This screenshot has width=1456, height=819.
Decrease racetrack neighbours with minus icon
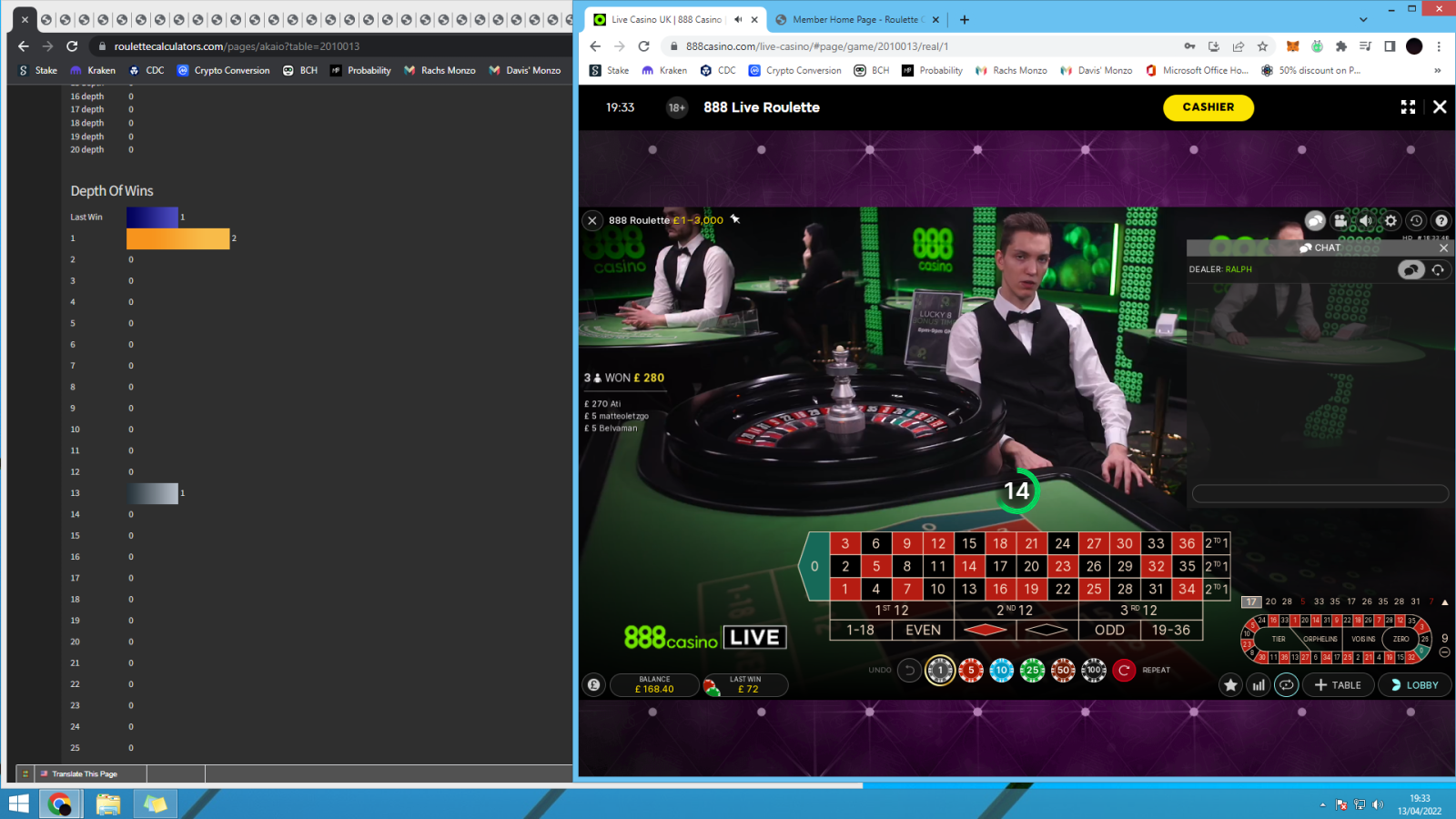(1445, 652)
